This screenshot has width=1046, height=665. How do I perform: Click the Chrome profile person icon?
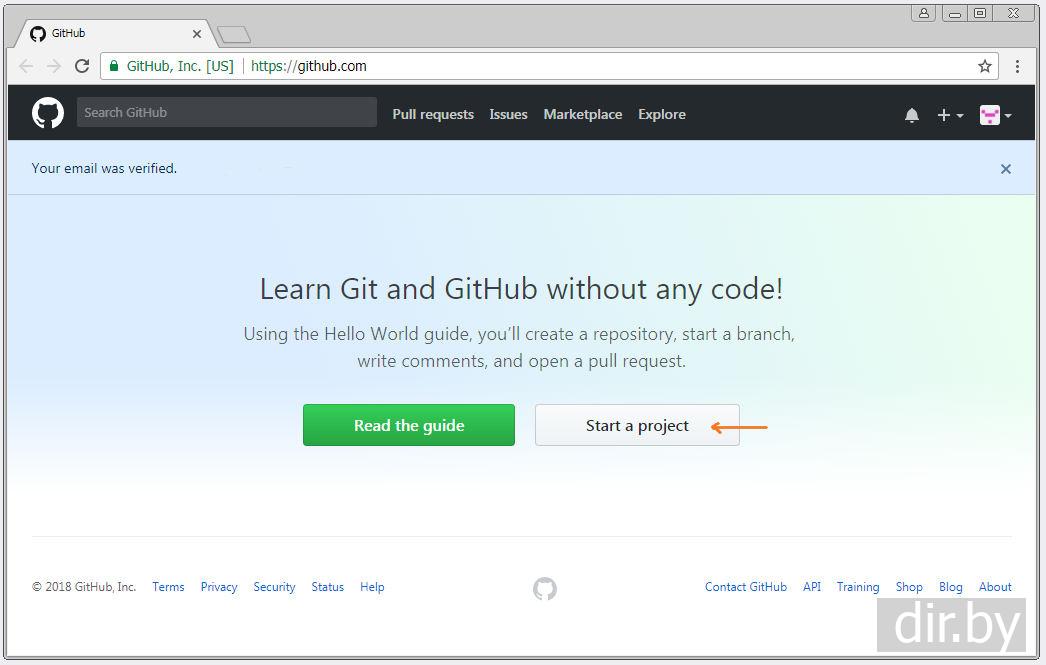point(923,13)
